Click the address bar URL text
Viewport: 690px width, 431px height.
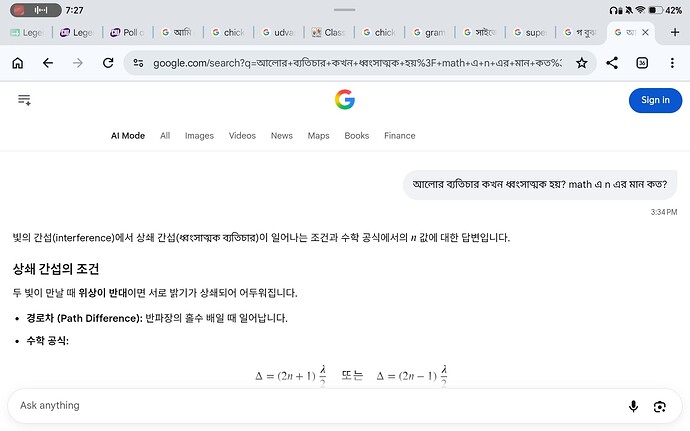click(x=357, y=63)
